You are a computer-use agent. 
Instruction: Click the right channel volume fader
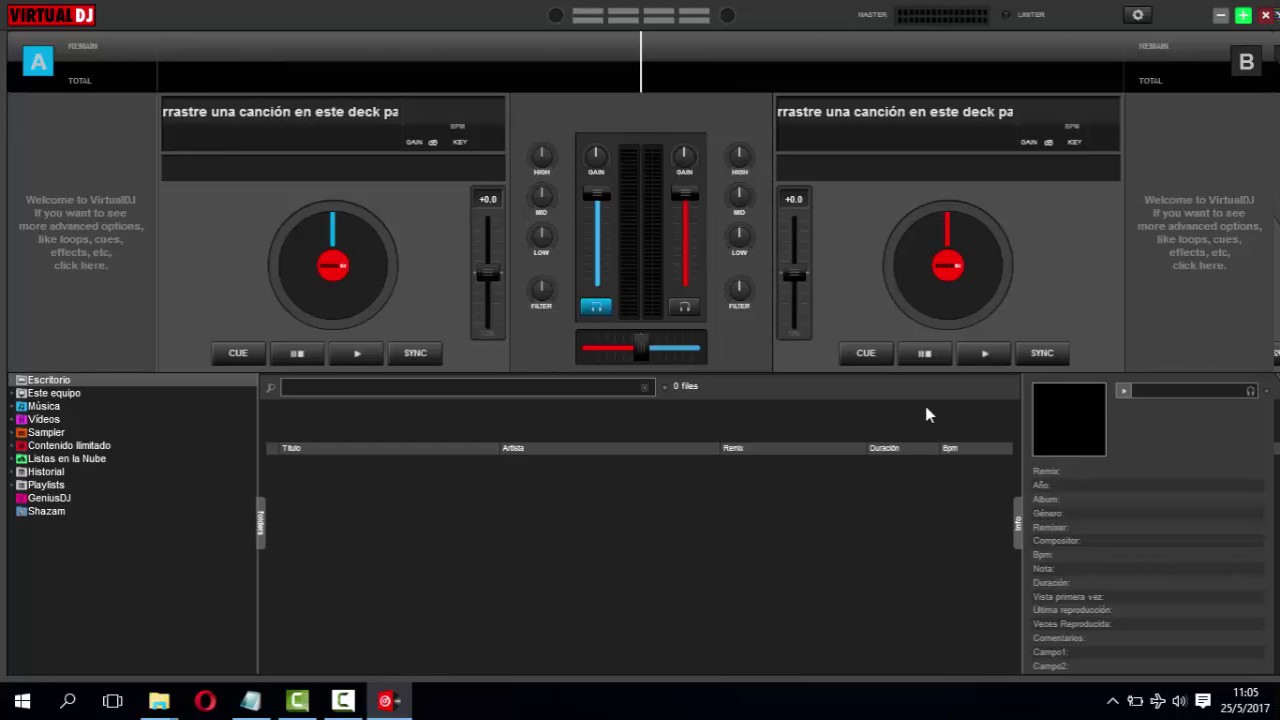click(x=685, y=194)
